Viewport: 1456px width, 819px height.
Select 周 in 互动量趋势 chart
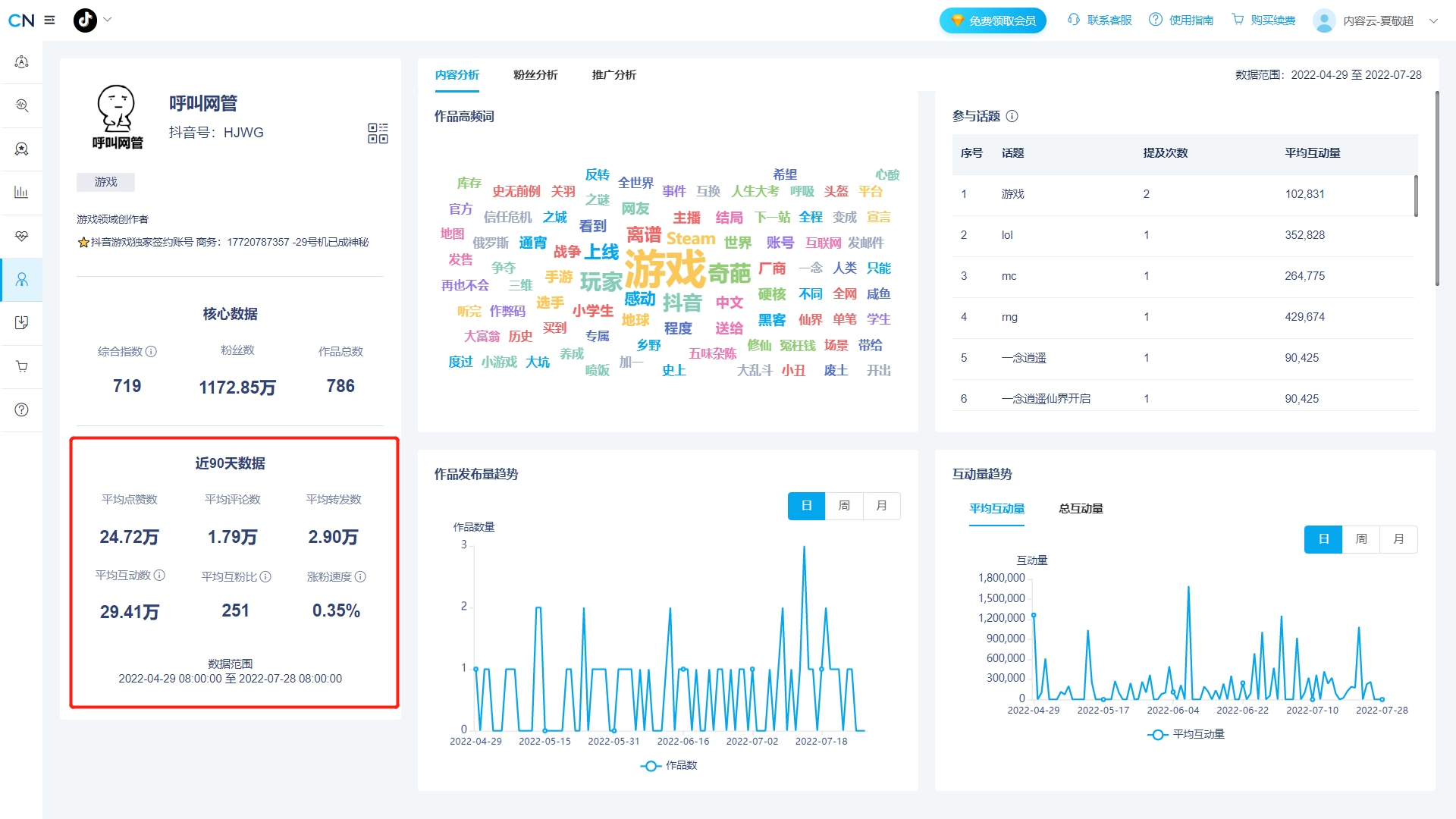click(x=1361, y=539)
